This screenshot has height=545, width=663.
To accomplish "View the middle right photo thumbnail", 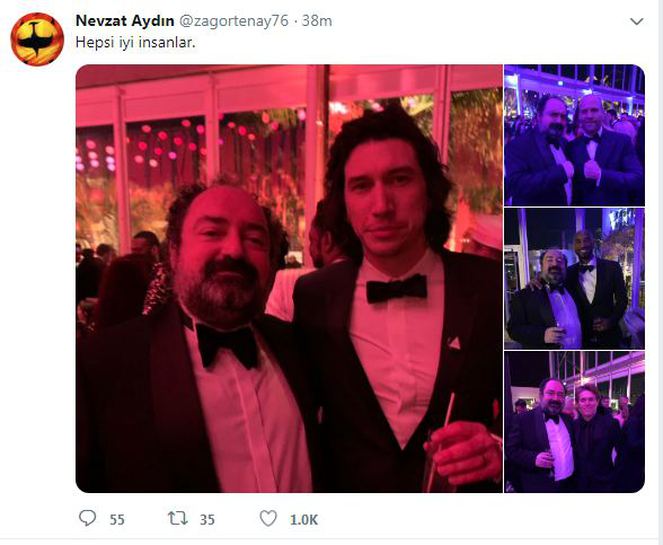I will (x=574, y=278).
